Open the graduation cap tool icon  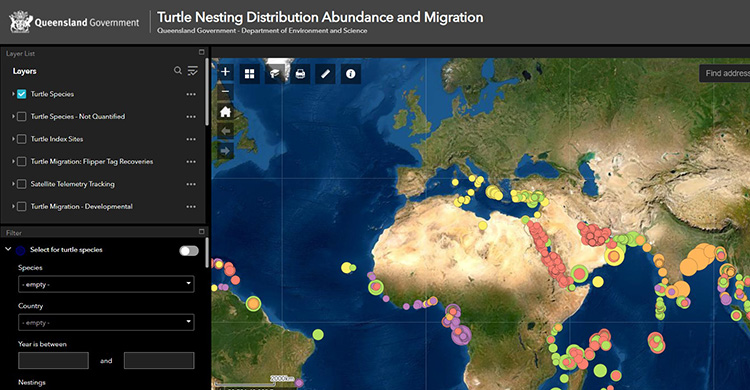point(275,74)
